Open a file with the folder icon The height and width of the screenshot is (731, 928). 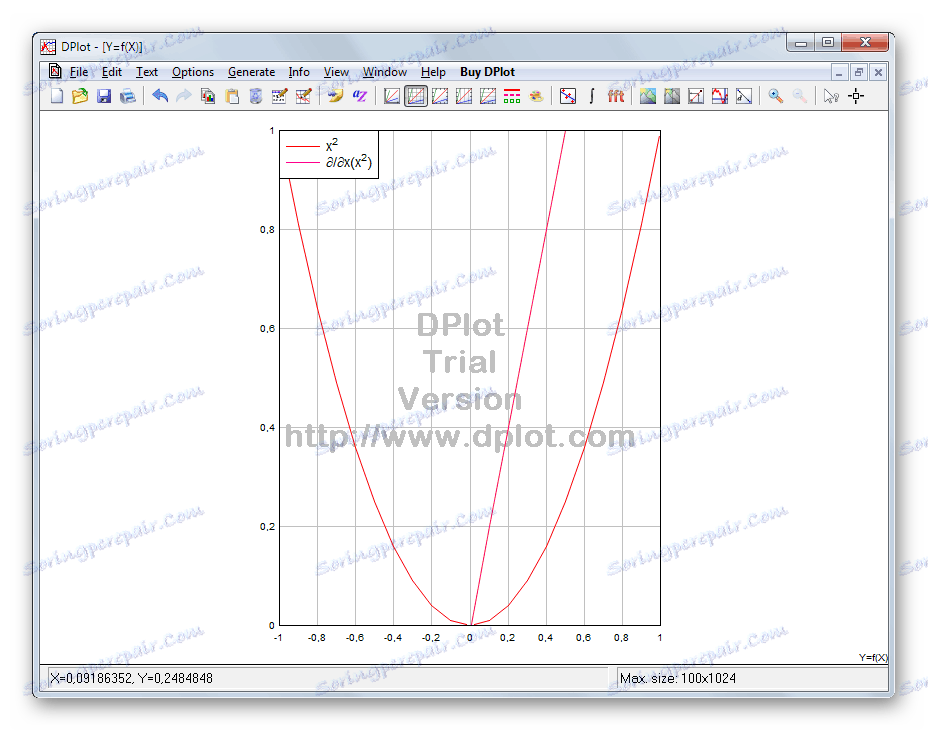click(x=80, y=96)
